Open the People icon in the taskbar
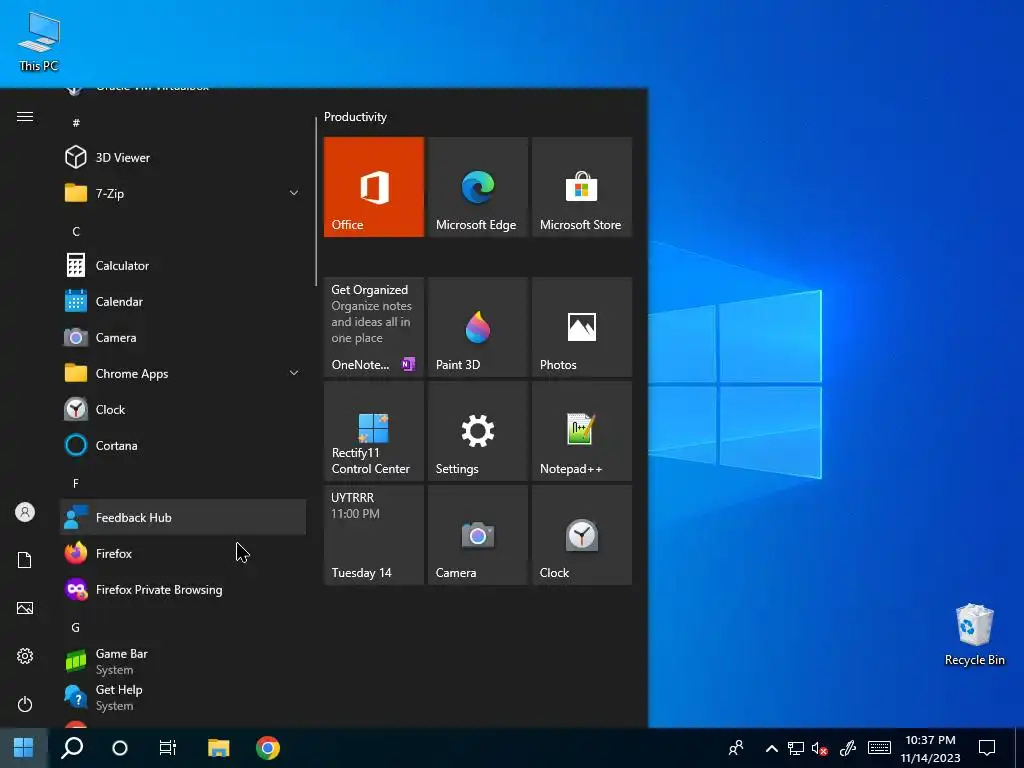 736,748
